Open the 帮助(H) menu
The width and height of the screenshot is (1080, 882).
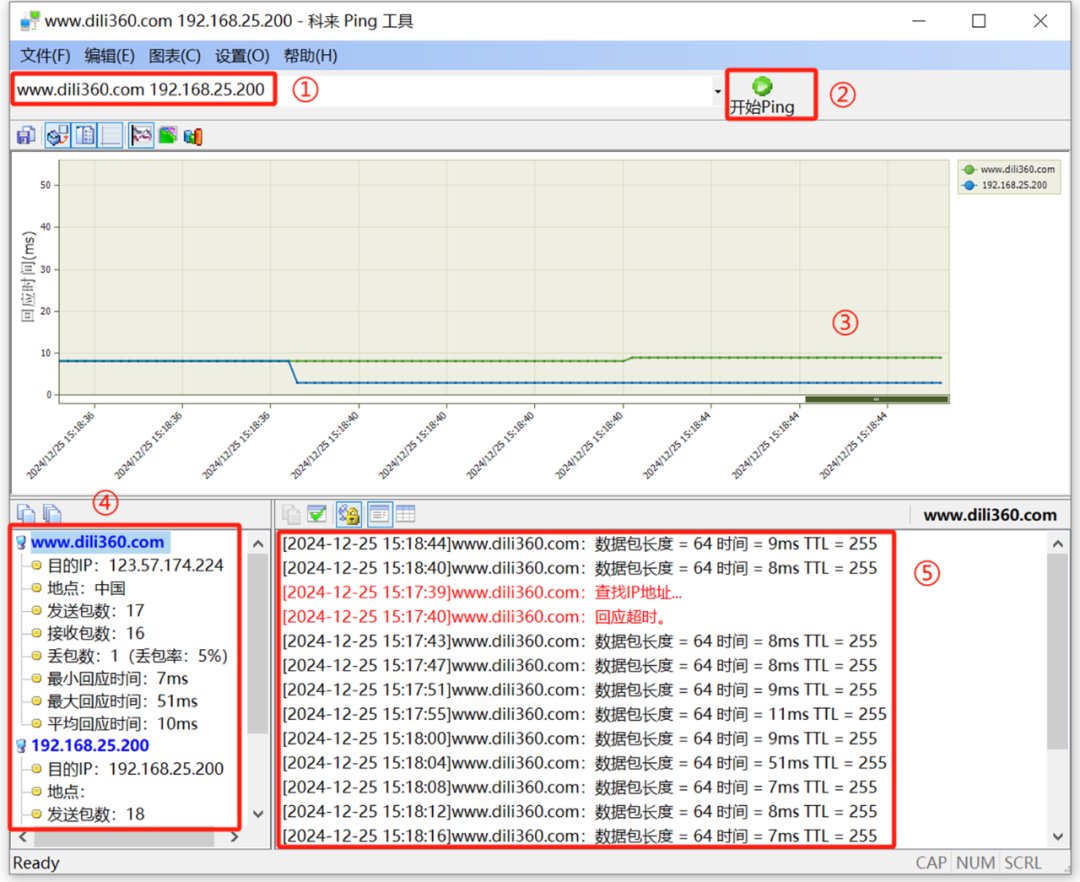310,56
